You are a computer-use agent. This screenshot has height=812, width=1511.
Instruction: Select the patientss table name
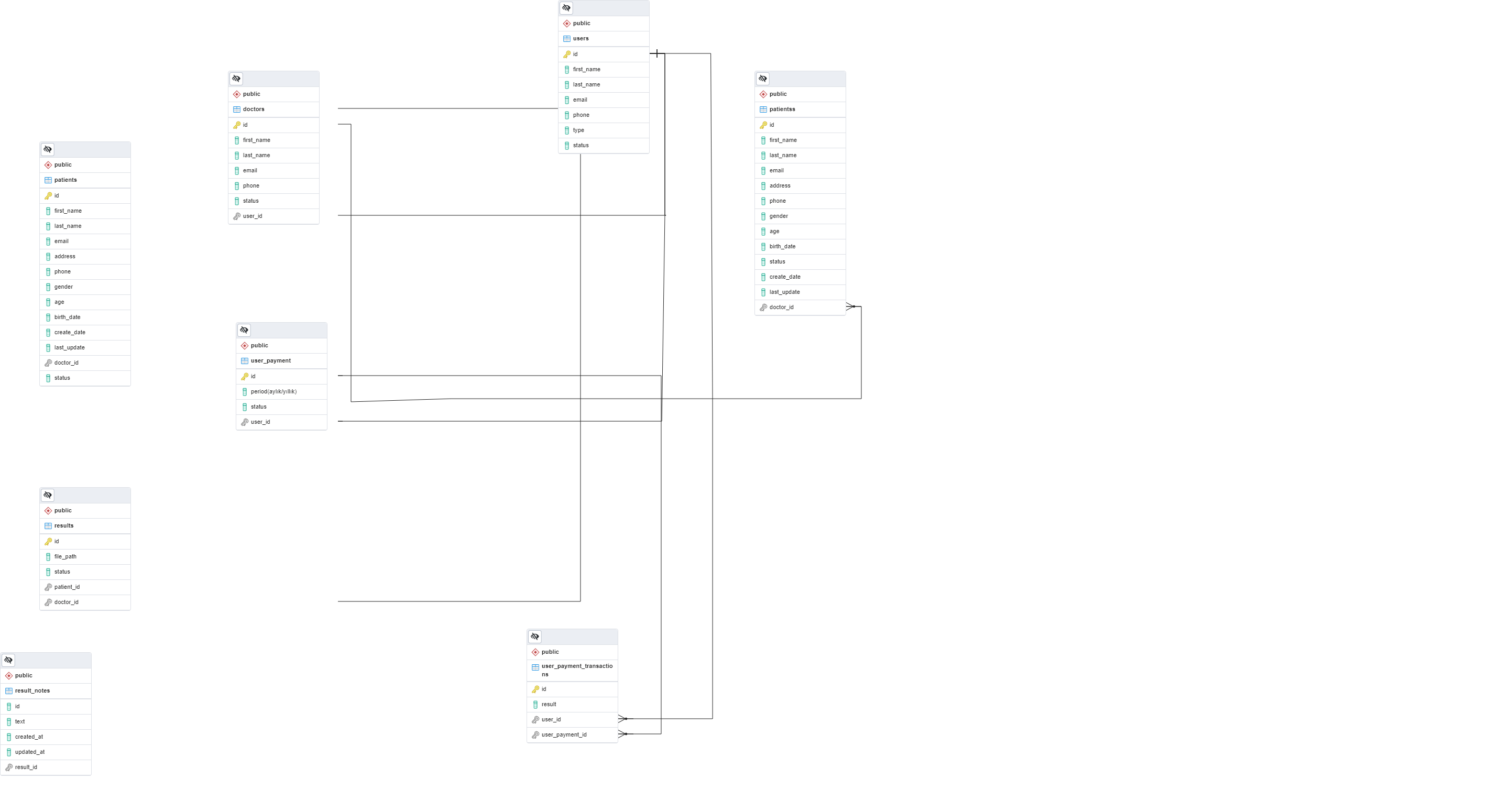pos(782,109)
